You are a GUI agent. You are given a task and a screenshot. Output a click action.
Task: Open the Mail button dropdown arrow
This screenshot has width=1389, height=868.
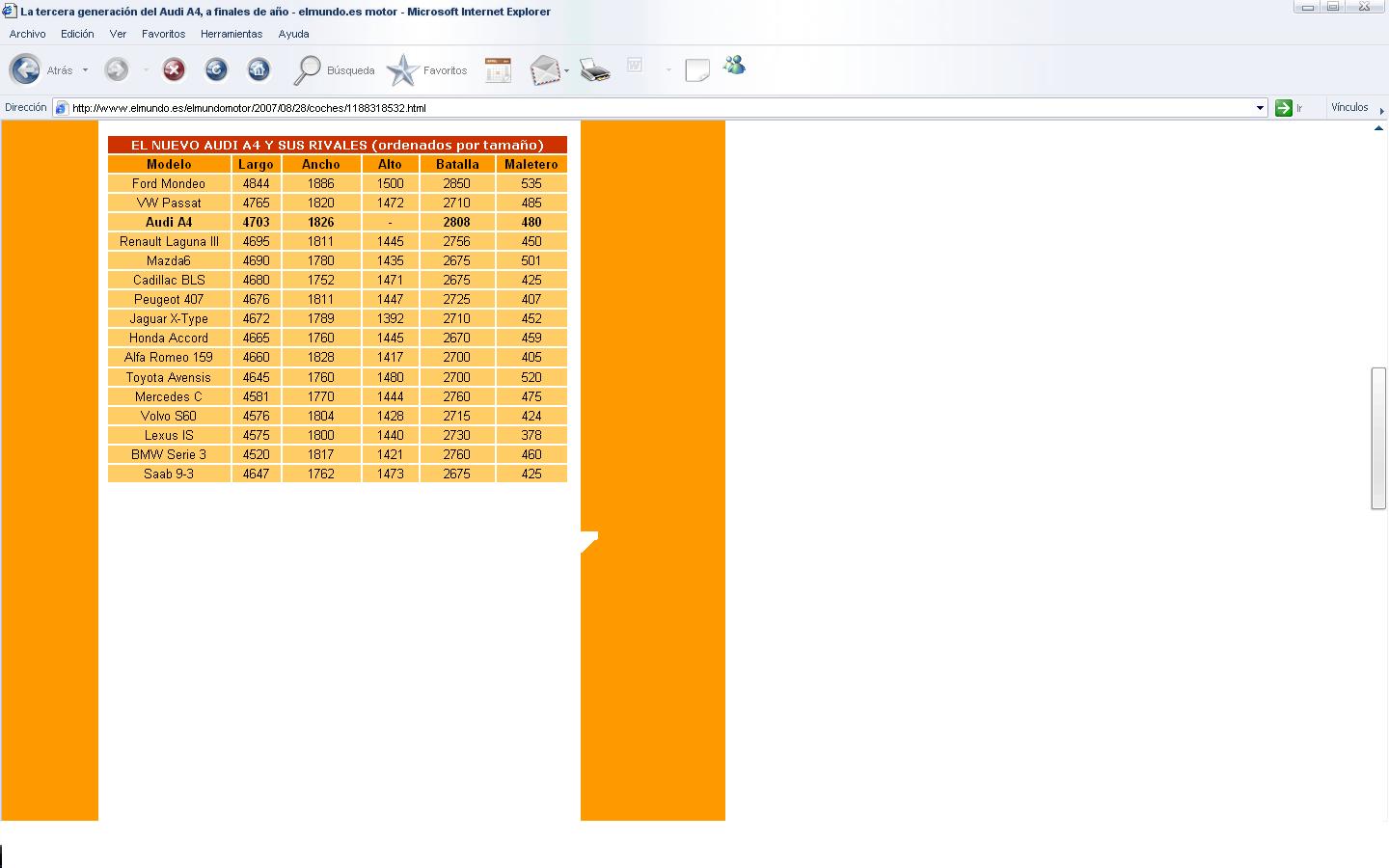click(566, 70)
